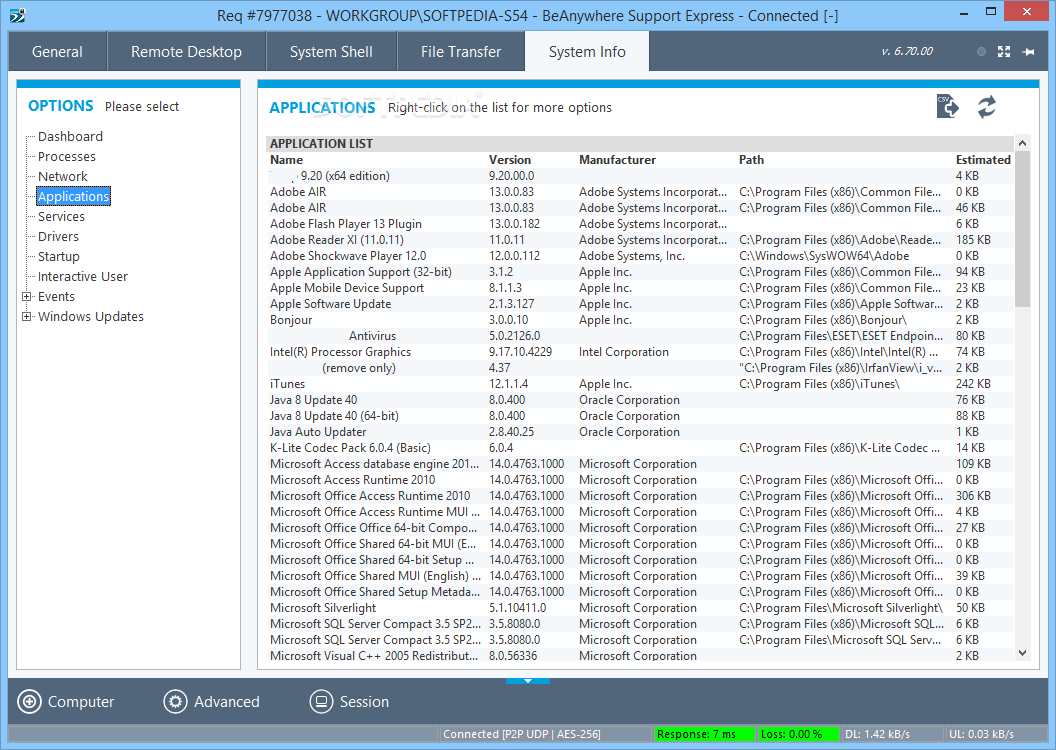Viewport: 1056px width, 750px height.
Task: Switch to the General tab
Action: (57, 52)
